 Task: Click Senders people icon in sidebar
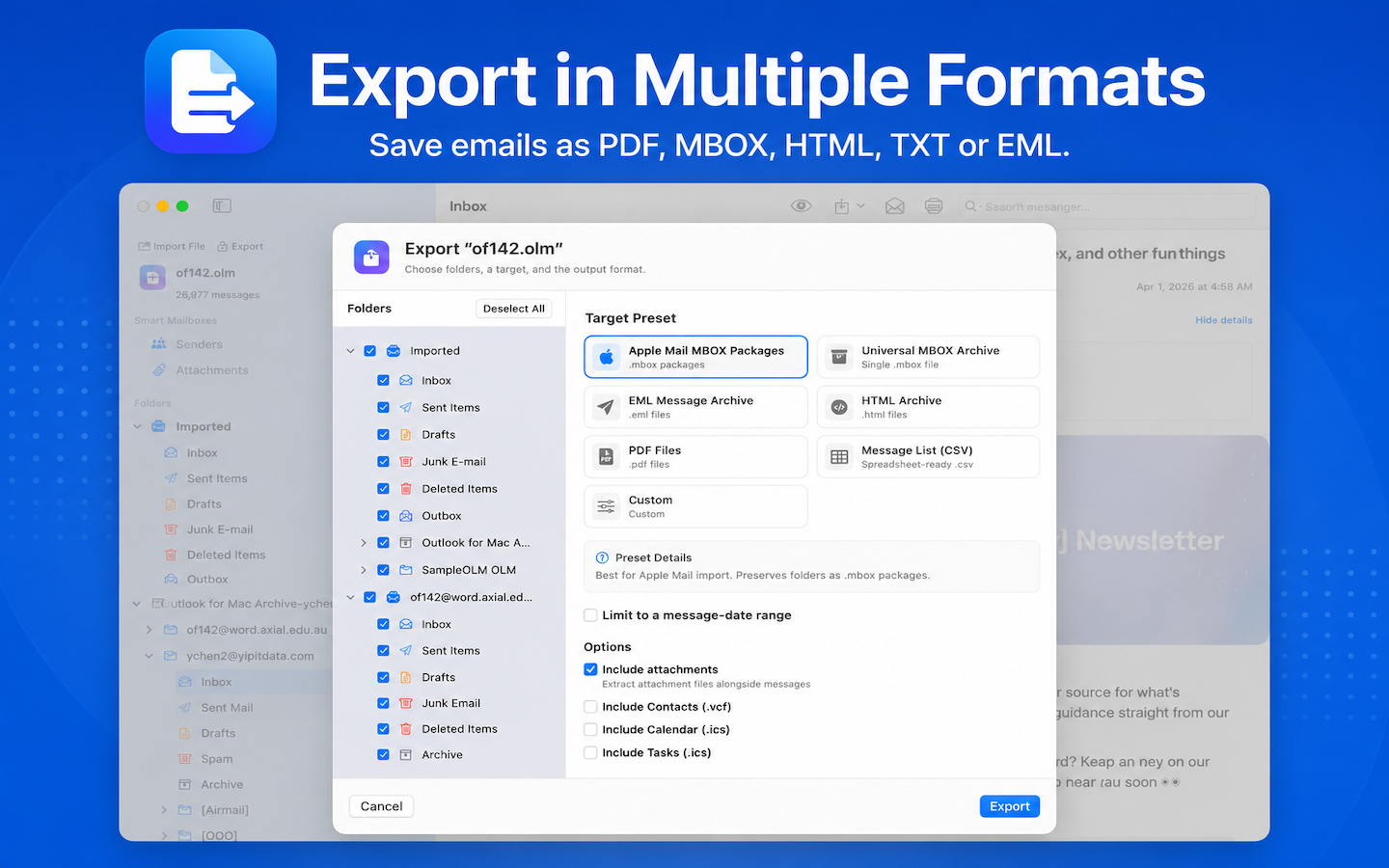pyautogui.click(x=159, y=344)
